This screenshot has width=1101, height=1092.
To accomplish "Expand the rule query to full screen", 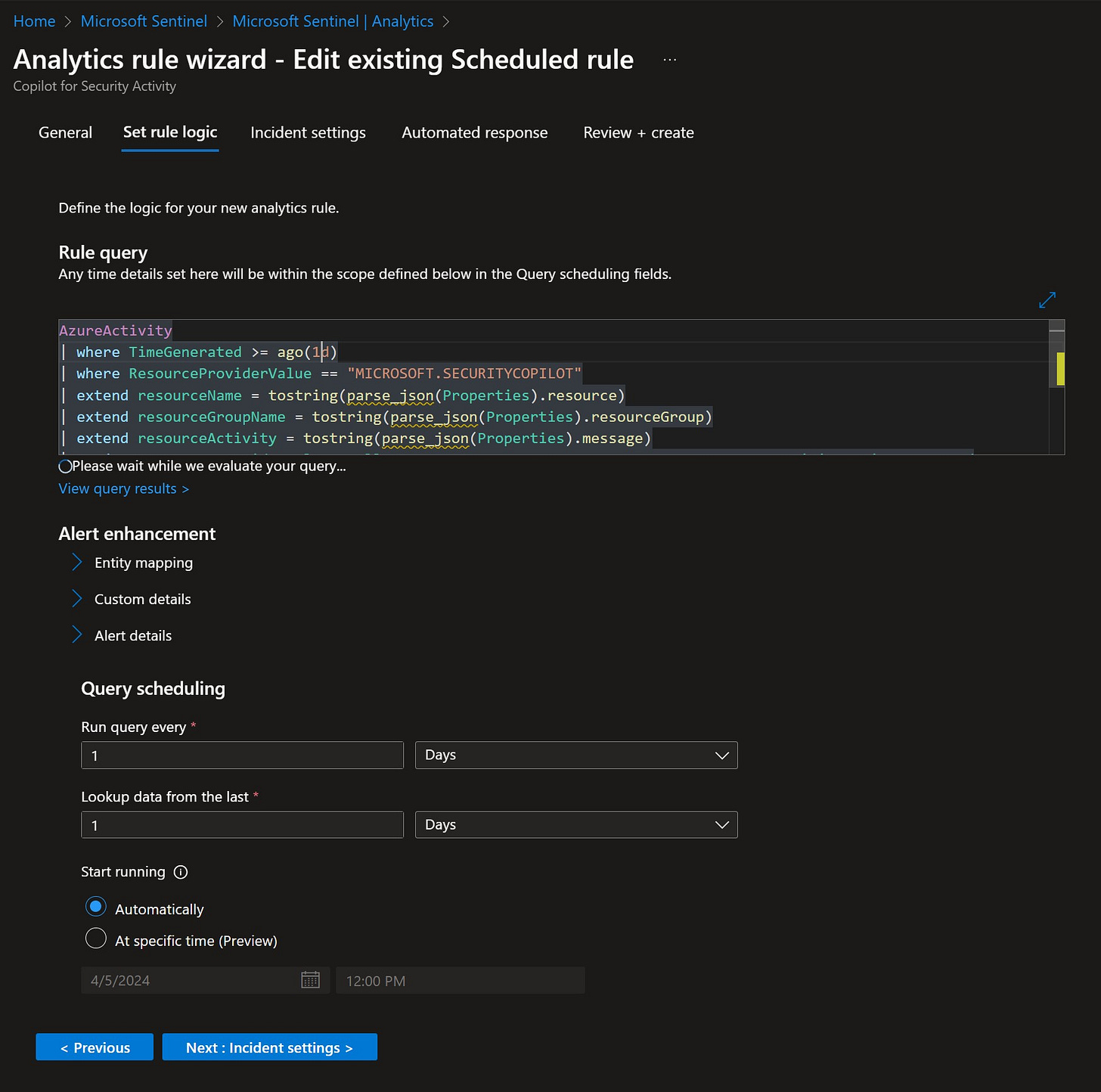I will [1047, 299].
